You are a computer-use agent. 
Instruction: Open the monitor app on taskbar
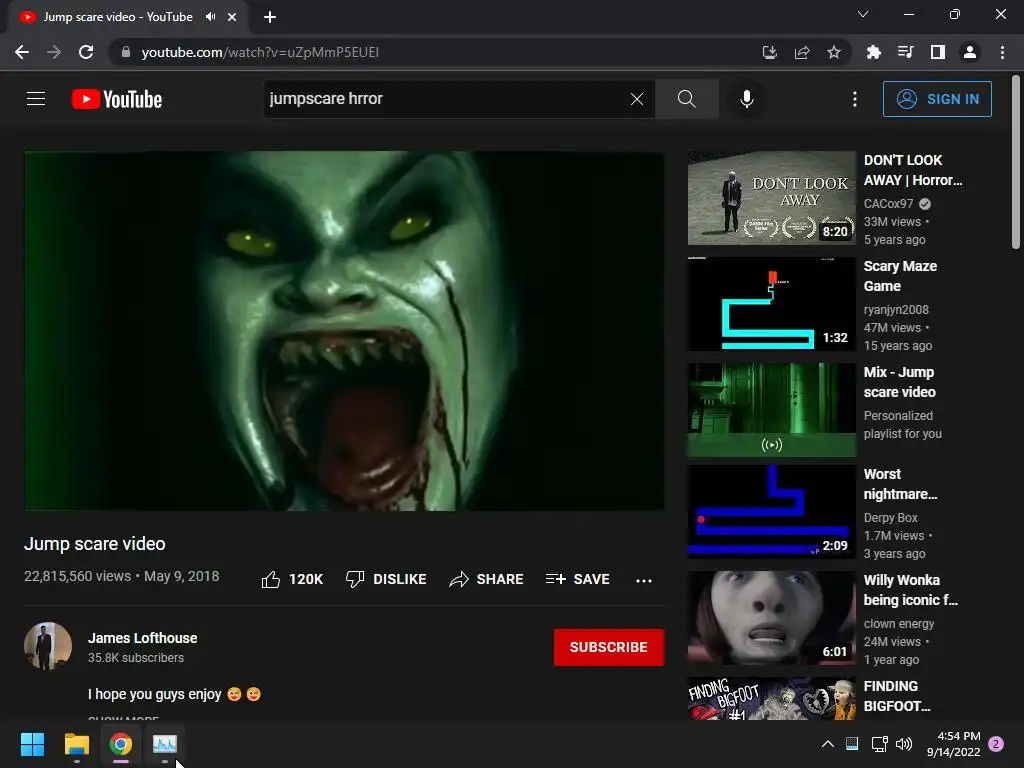coord(165,744)
